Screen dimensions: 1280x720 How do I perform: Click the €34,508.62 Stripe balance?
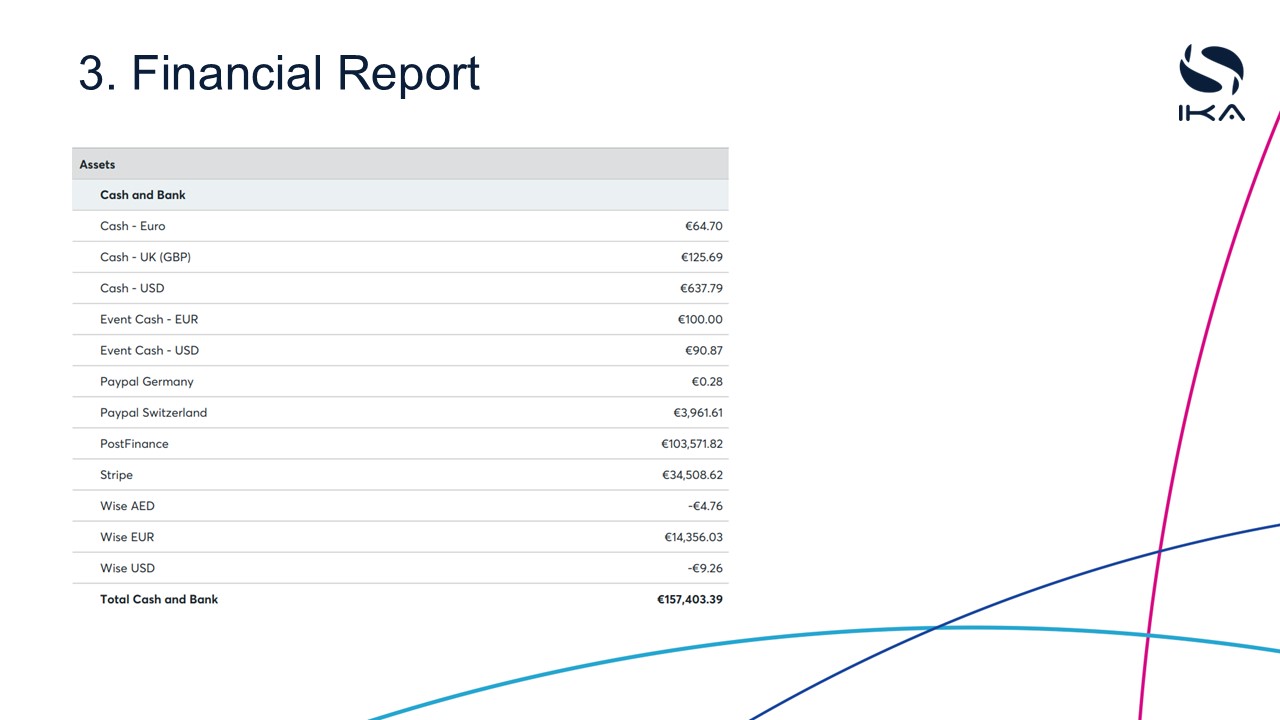tap(692, 475)
